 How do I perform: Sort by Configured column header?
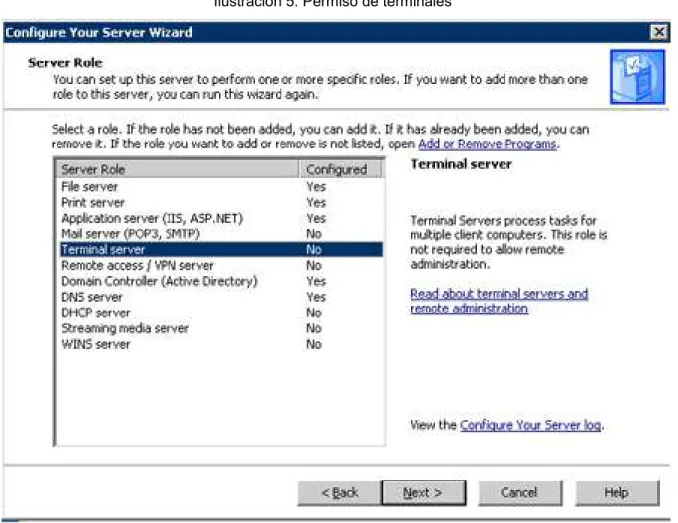340,169
